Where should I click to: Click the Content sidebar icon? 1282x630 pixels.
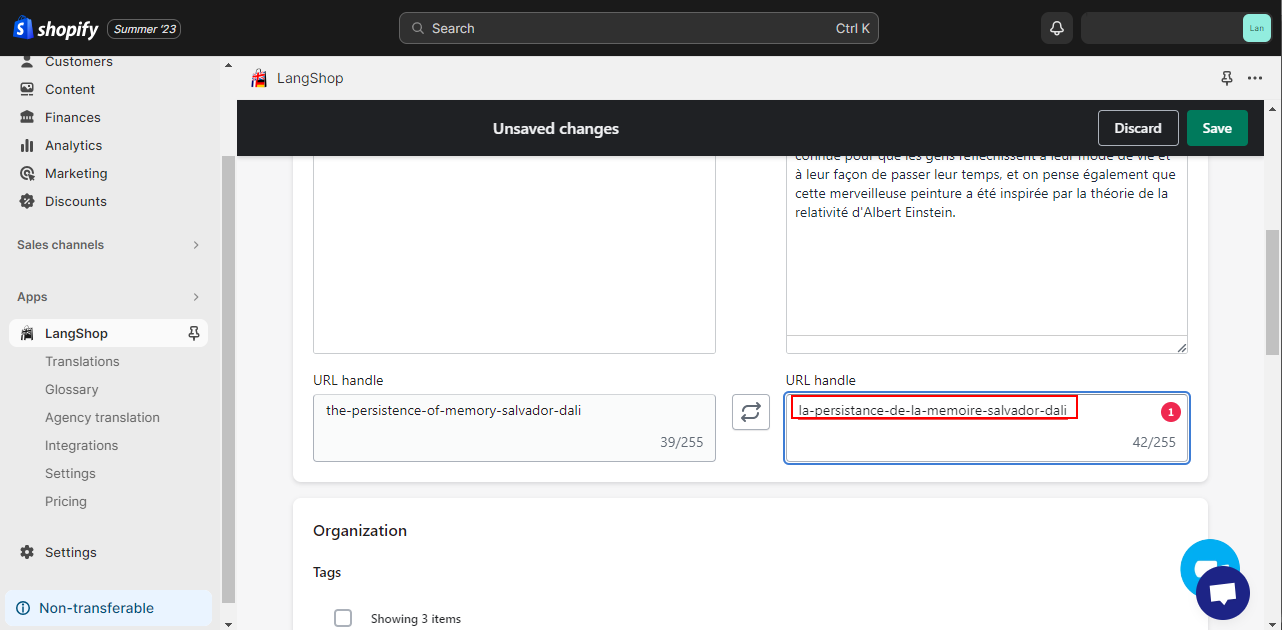click(x=27, y=89)
